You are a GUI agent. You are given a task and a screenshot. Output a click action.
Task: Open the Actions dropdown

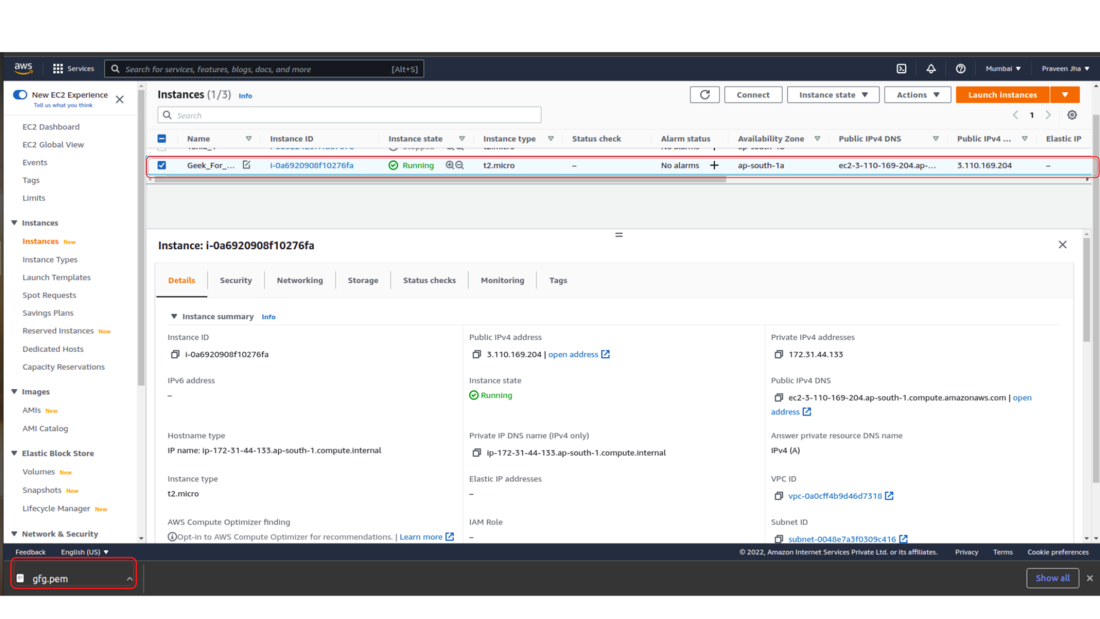coord(918,95)
